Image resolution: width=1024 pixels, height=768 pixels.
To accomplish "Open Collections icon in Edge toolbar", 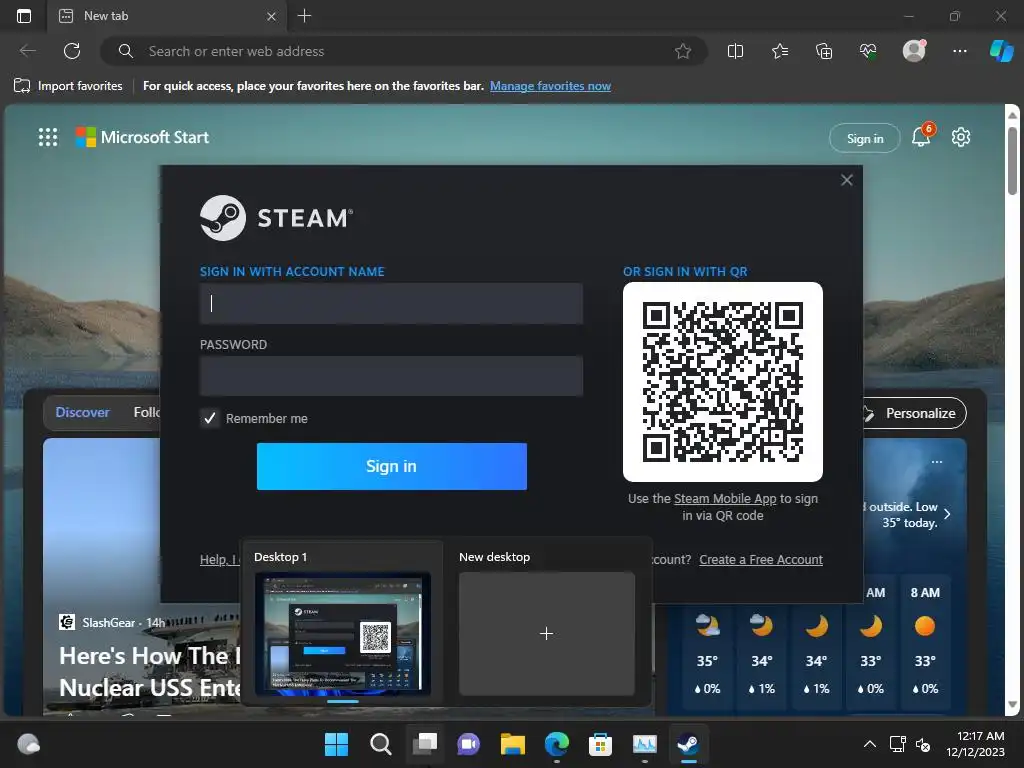I will click(824, 51).
